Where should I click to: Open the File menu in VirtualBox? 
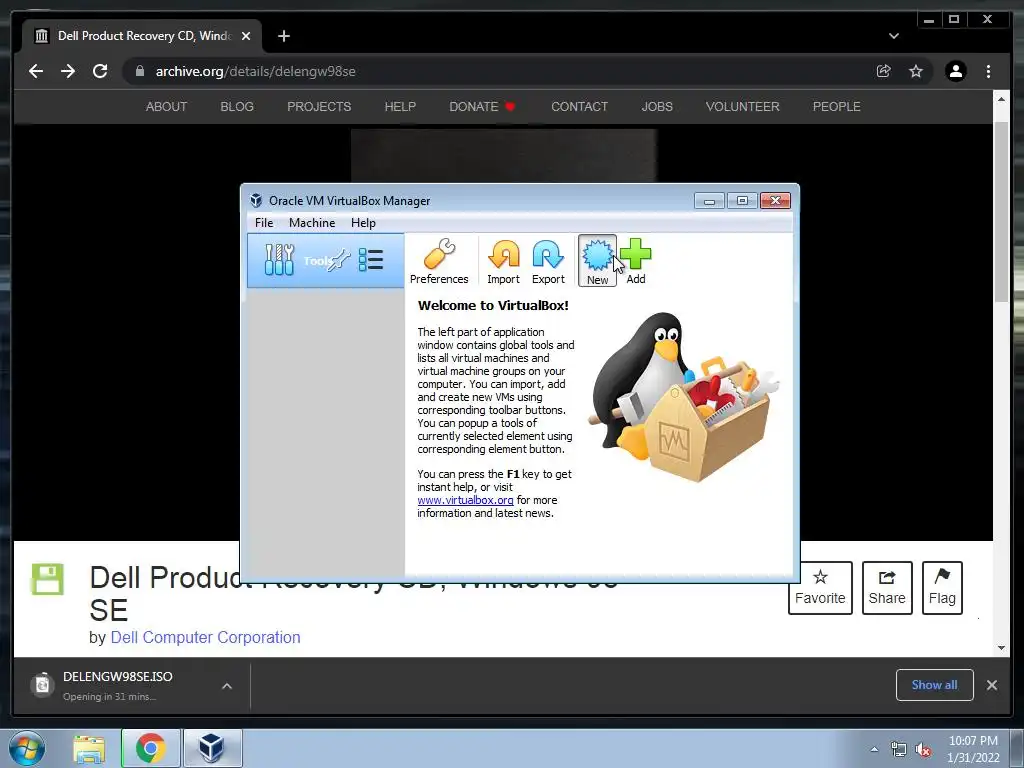click(x=264, y=223)
